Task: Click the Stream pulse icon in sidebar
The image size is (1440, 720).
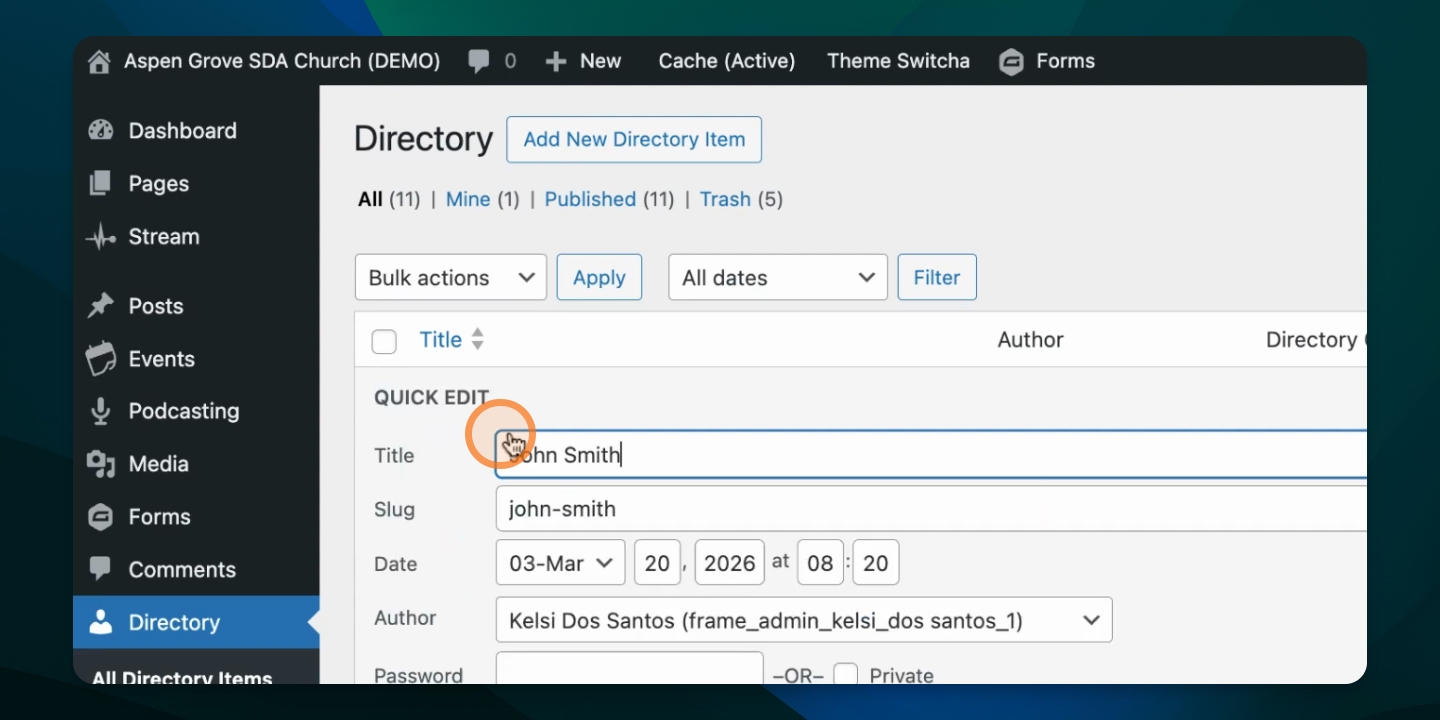Action: click(101, 237)
